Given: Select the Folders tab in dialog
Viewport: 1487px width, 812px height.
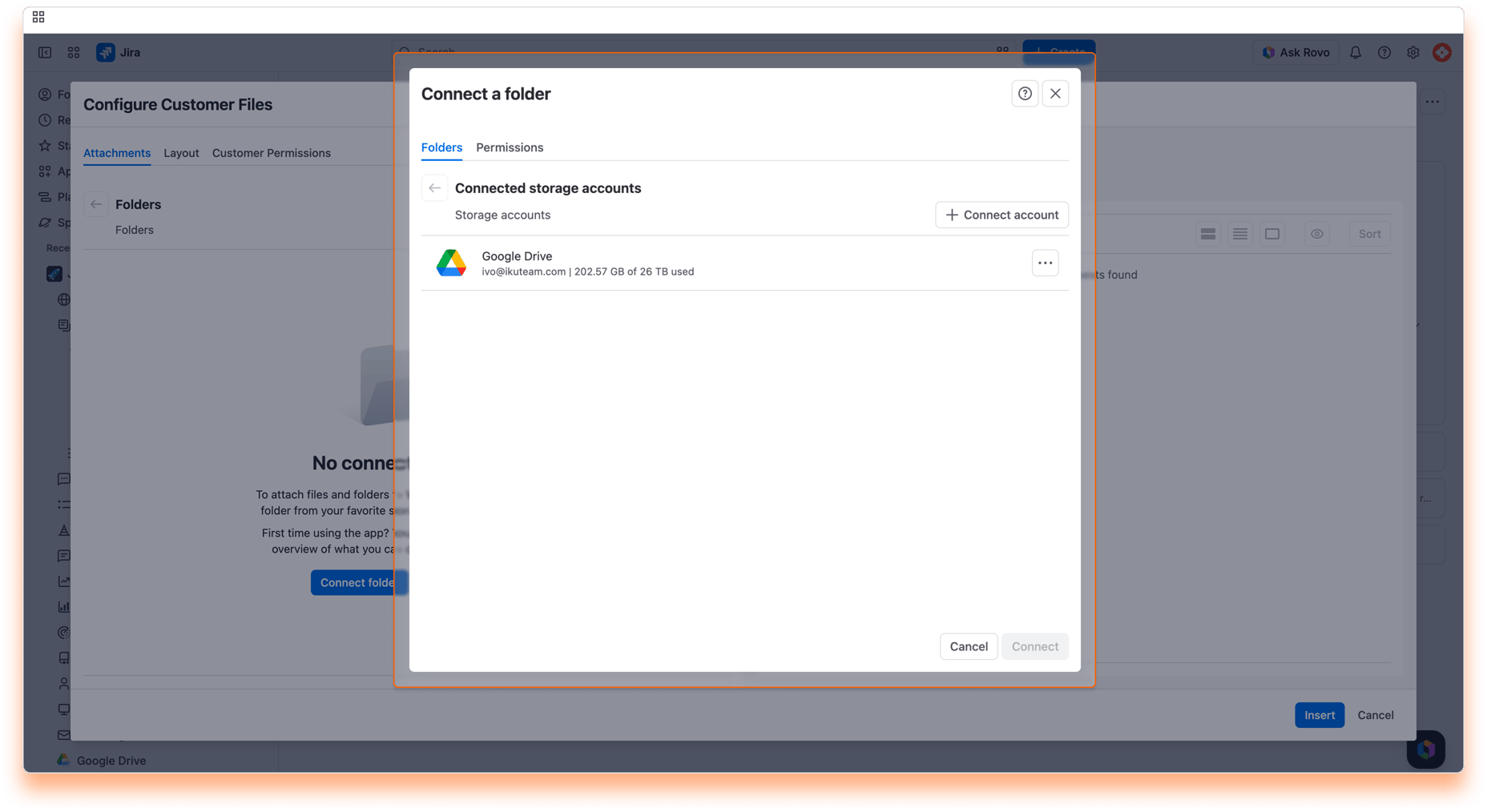Looking at the screenshot, I should pyautogui.click(x=441, y=147).
